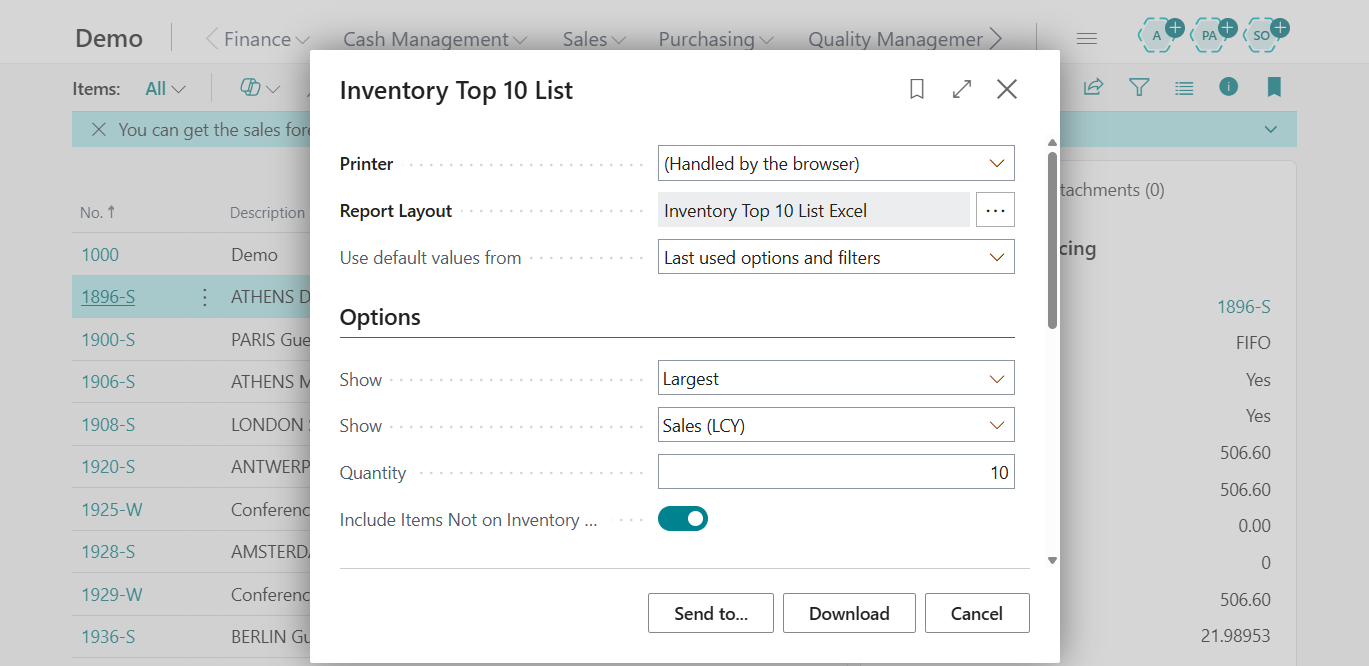
Task: Change the Show dropdown from Largest
Action: point(997,377)
